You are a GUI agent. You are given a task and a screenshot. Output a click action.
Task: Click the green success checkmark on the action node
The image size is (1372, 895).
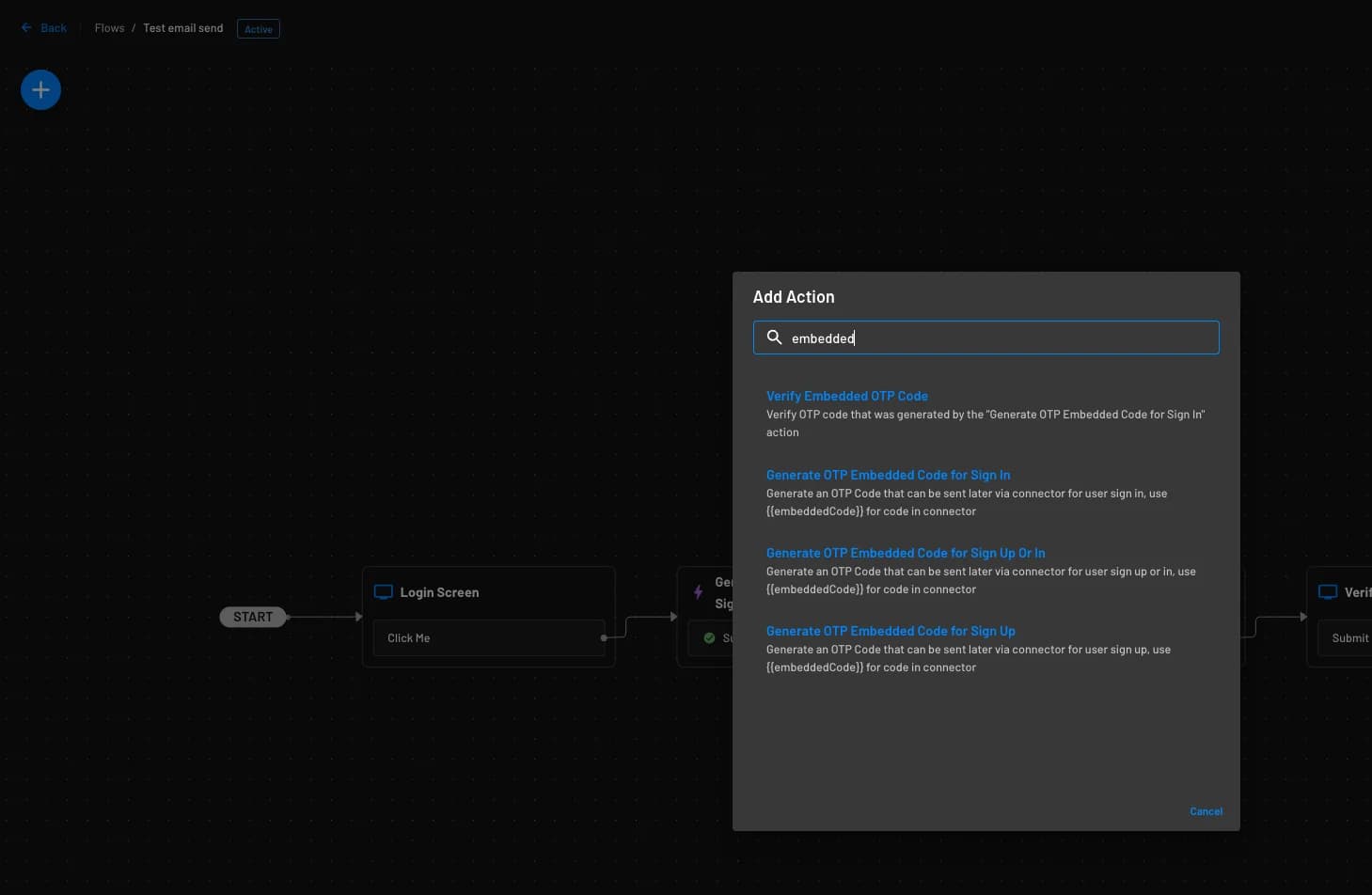pyautogui.click(x=710, y=637)
